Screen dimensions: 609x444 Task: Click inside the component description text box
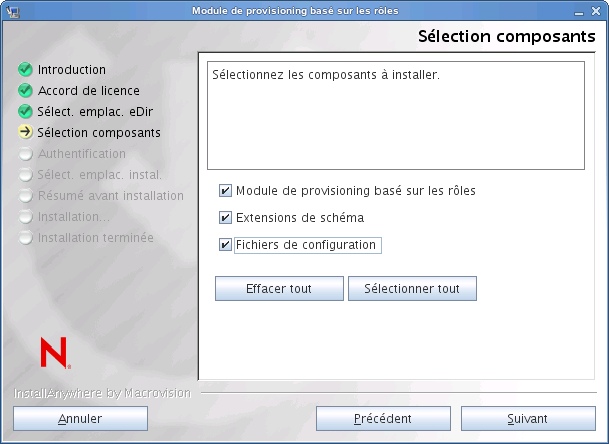395,115
